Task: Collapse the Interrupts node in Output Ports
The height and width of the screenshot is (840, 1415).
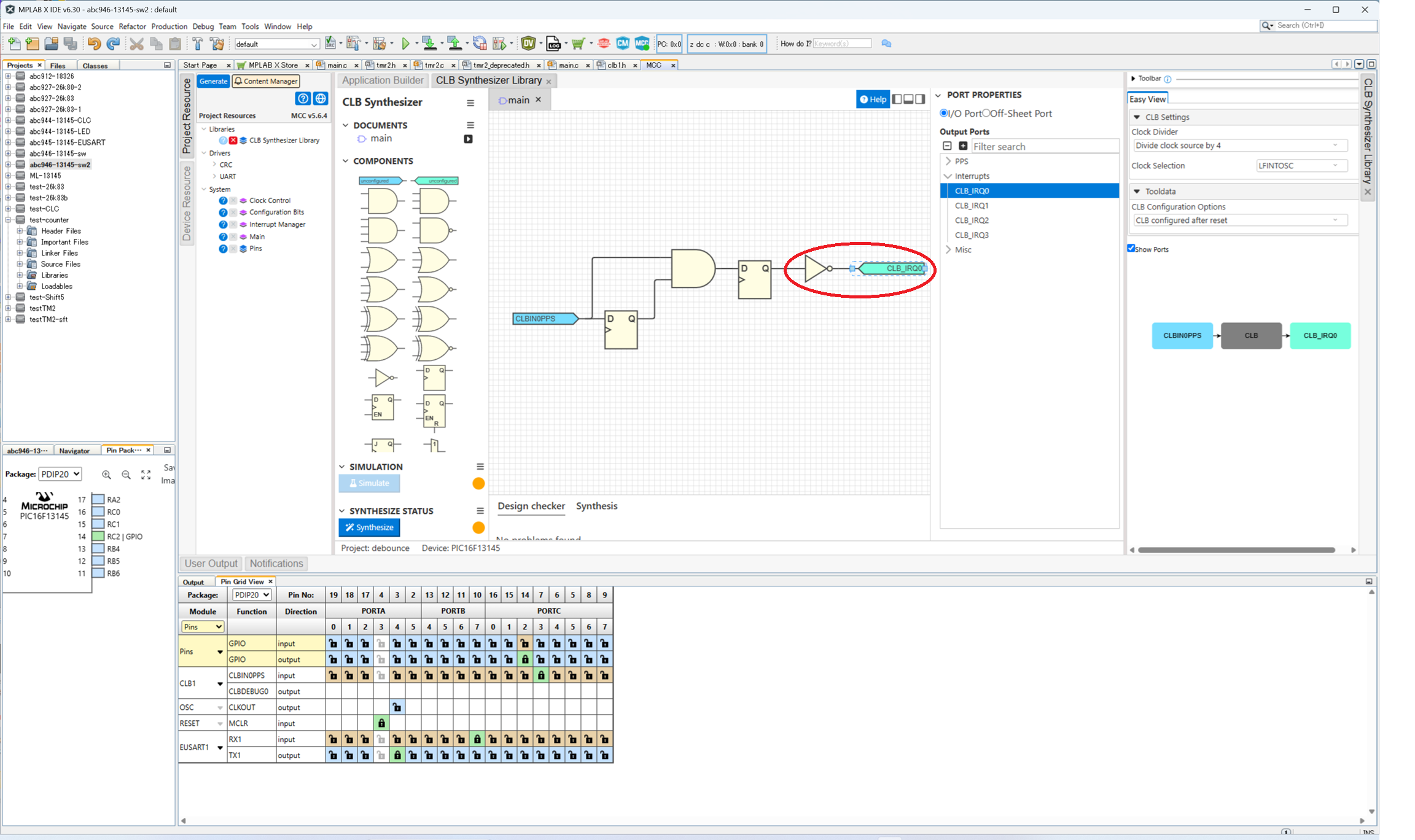Action: pyautogui.click(x=948, y=176)
